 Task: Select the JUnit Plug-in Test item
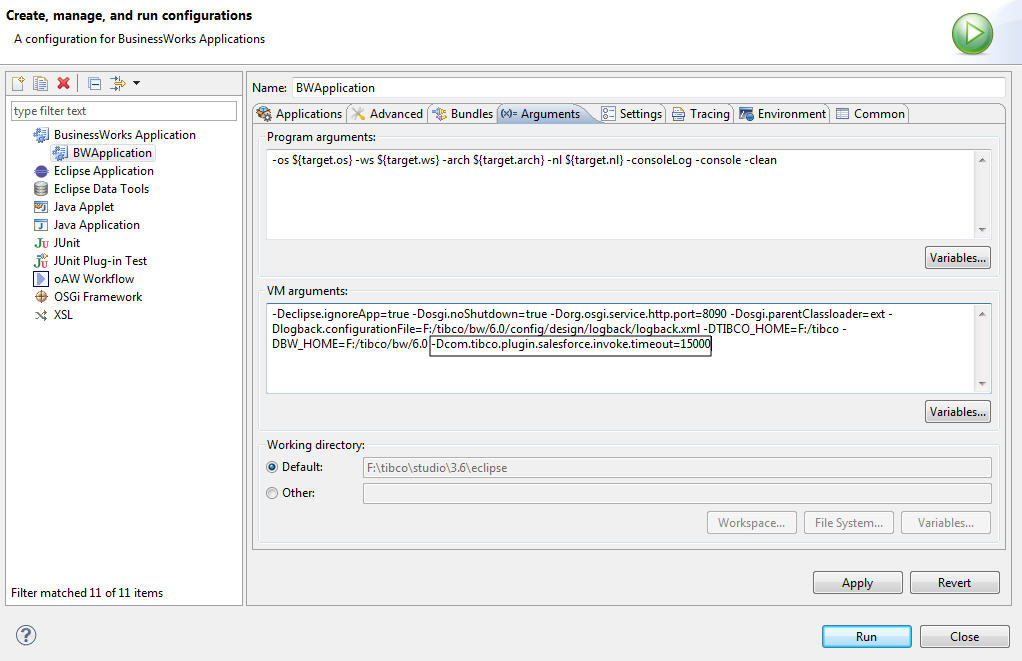[x=100, y=261]
